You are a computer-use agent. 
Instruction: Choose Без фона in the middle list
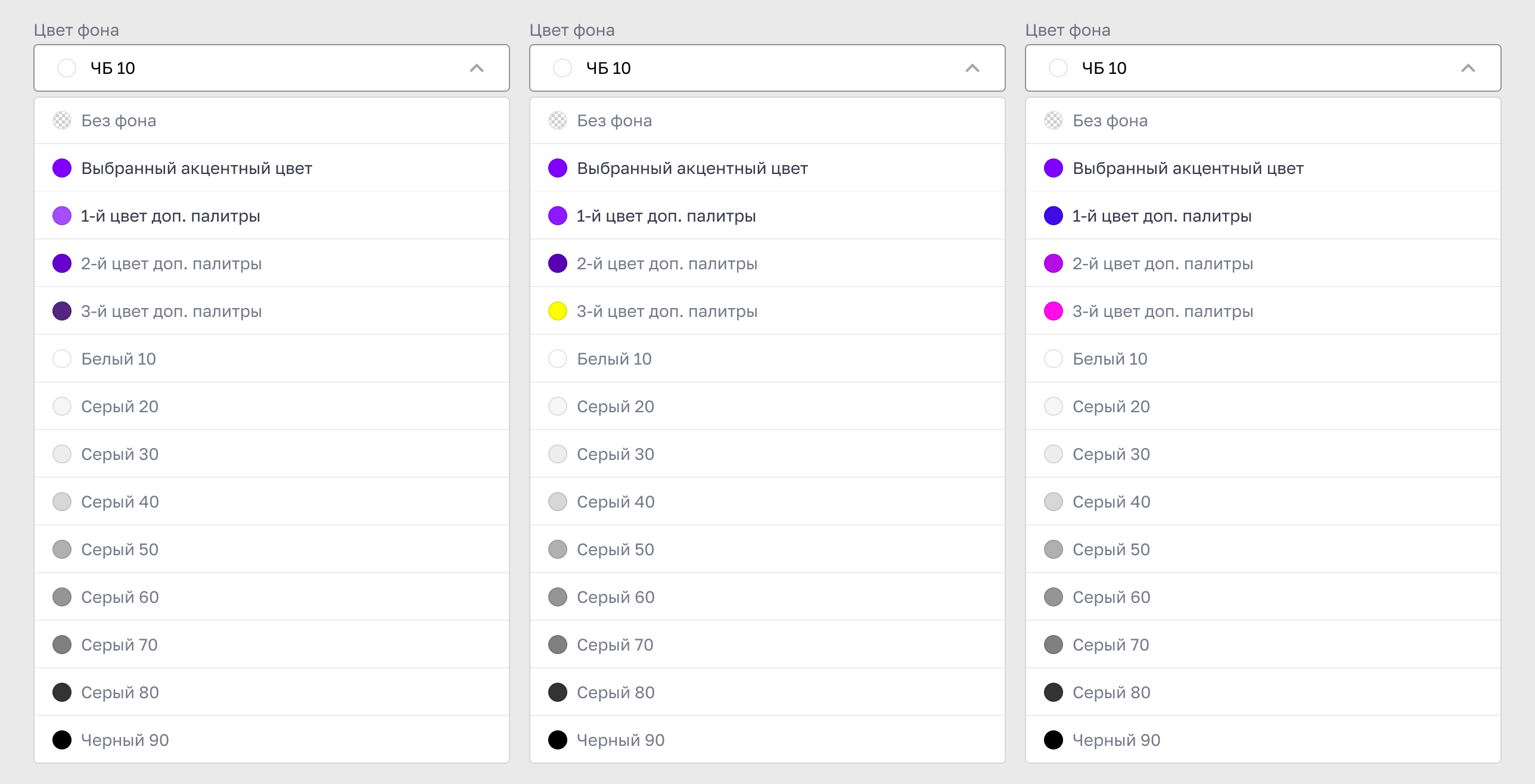click(x=767, y=120)
